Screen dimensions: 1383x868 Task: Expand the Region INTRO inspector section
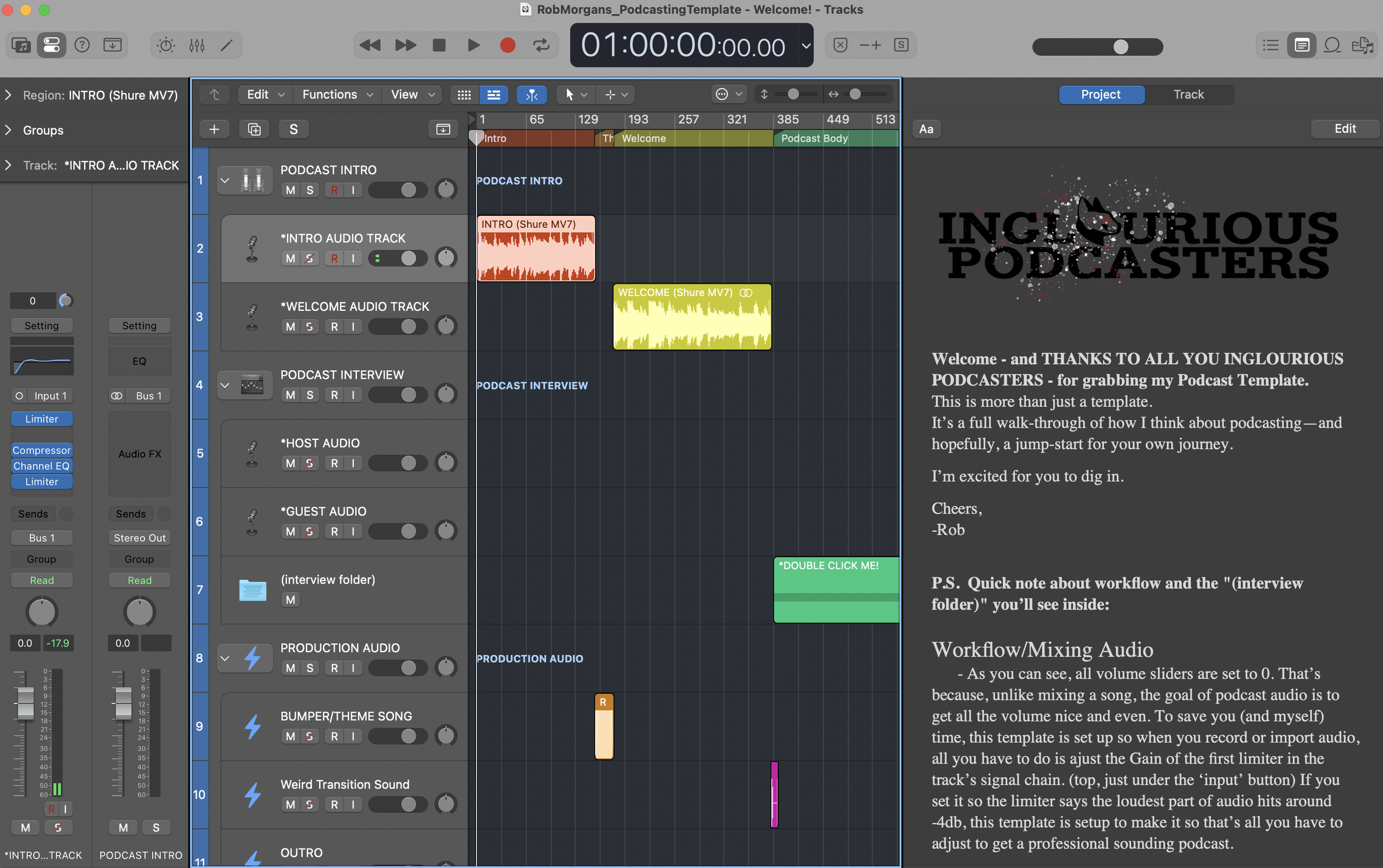[x=8, y=95]
